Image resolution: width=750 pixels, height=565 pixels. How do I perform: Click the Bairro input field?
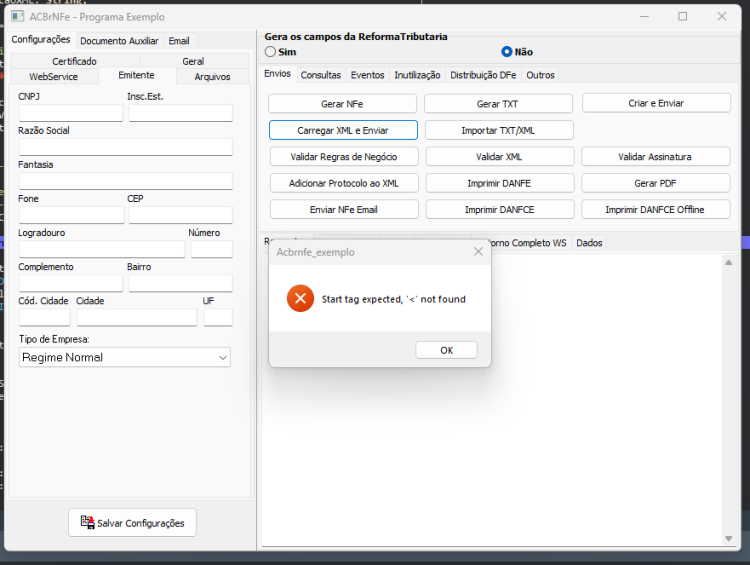[180, 283]
